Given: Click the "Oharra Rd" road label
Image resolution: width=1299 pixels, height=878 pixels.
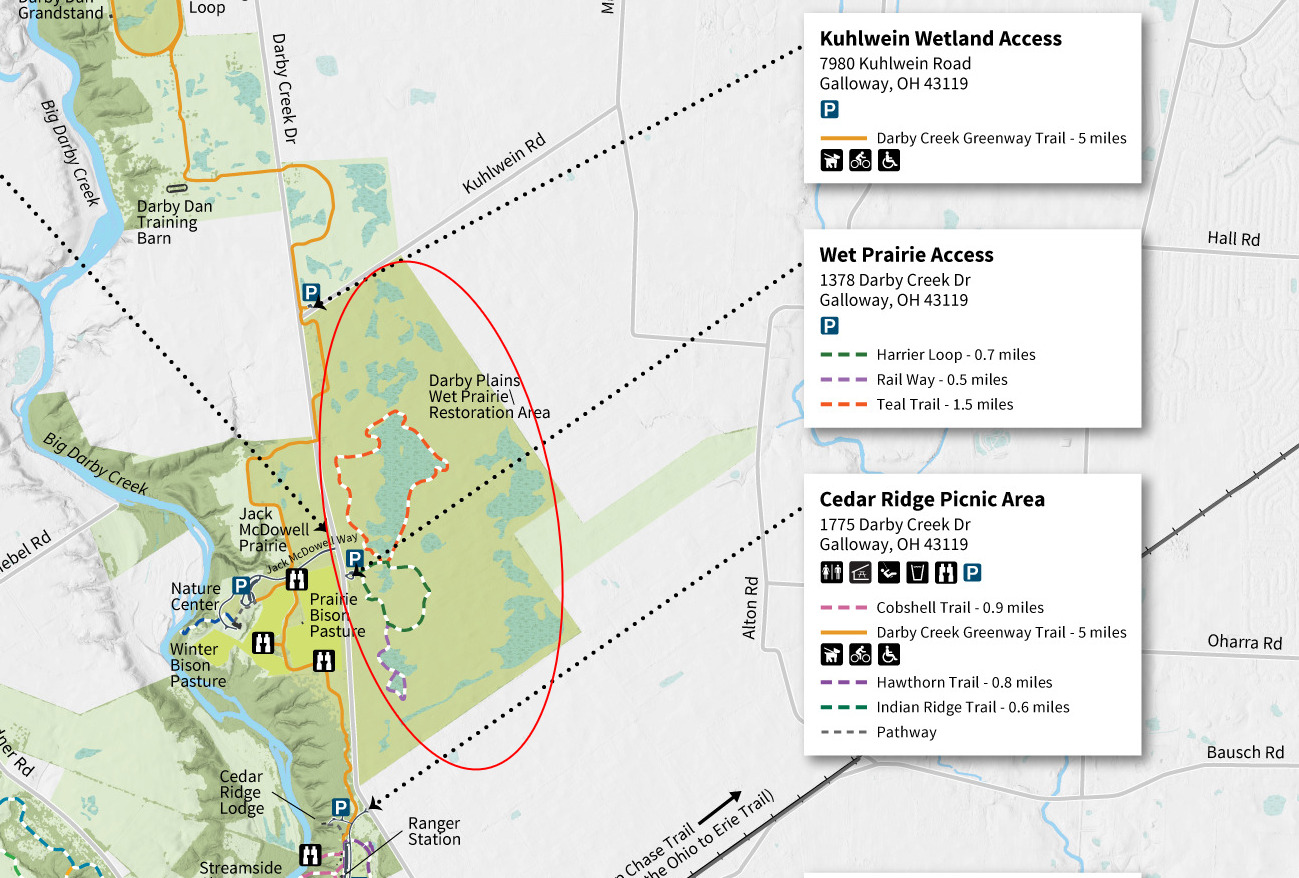Looking at the screenshot, I should [x=1245, y=643].
